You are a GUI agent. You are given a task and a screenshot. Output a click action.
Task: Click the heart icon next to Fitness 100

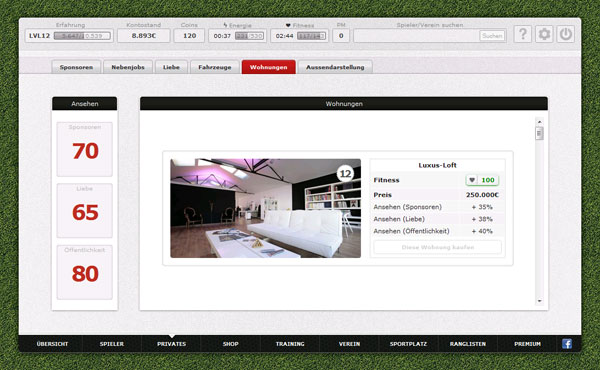pyautogui.click(x=472, y=180)
